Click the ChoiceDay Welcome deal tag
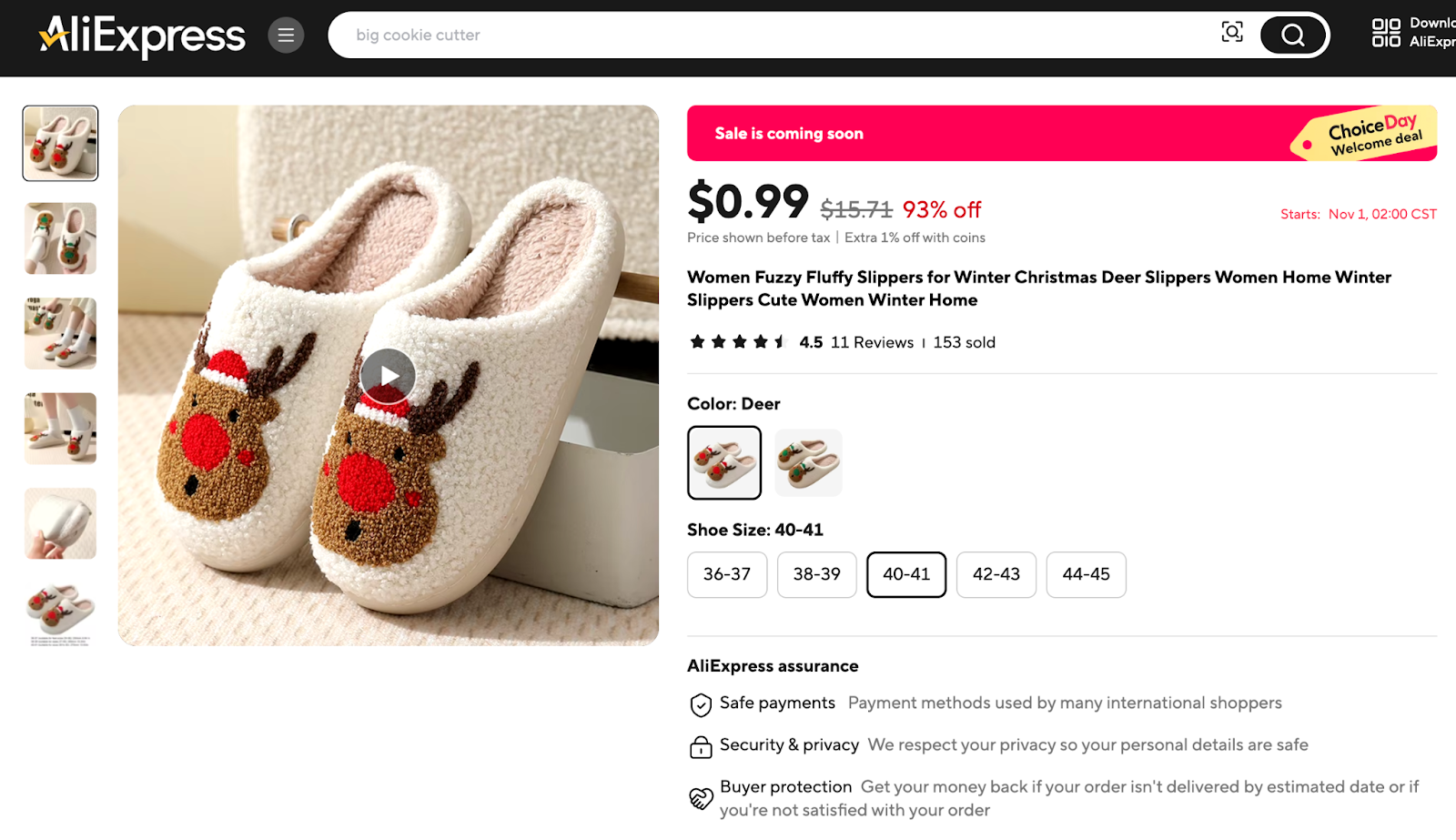 (x=1362, y=133)
